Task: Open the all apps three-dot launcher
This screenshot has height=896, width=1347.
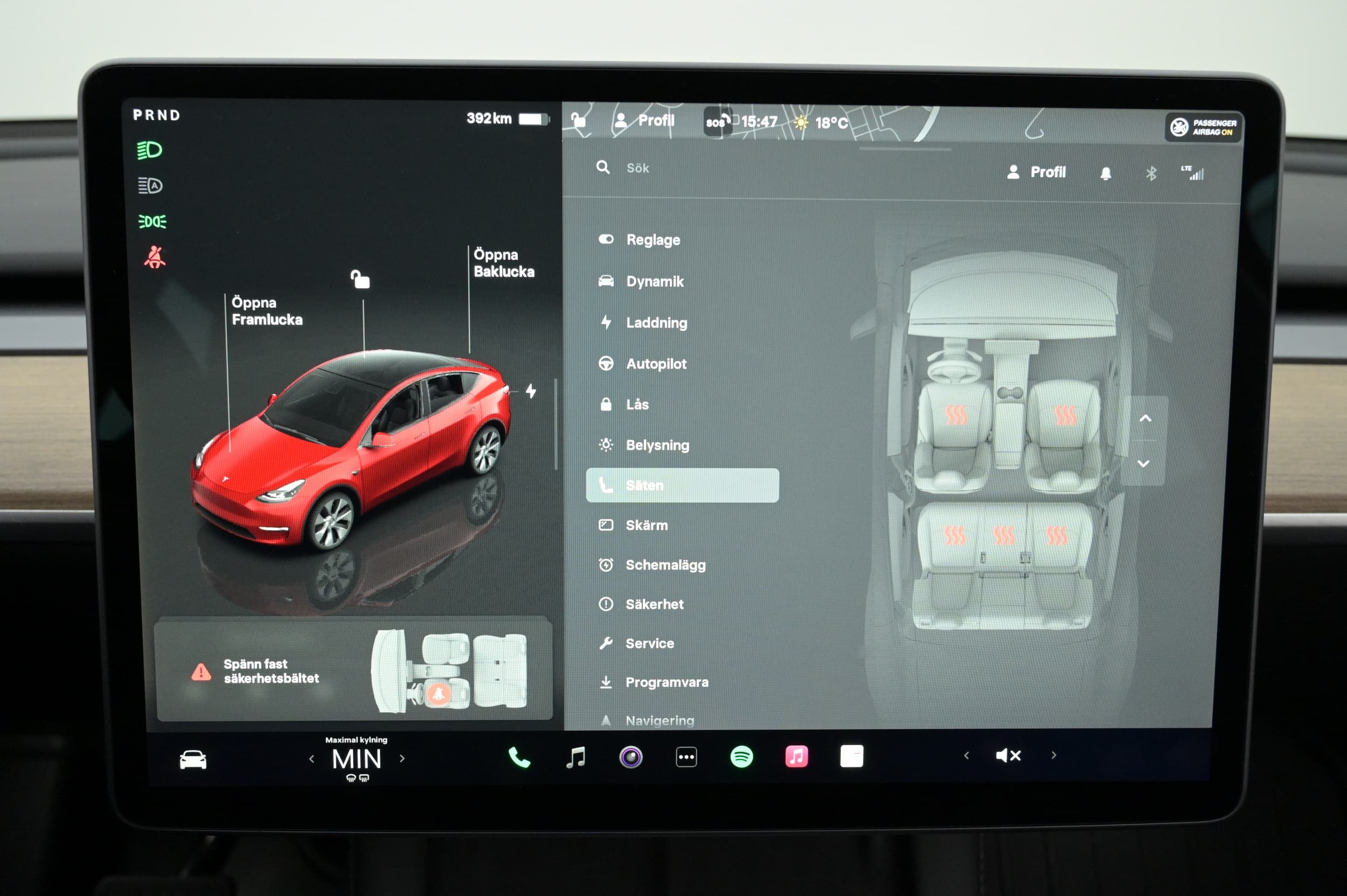Action: [686, 757]
